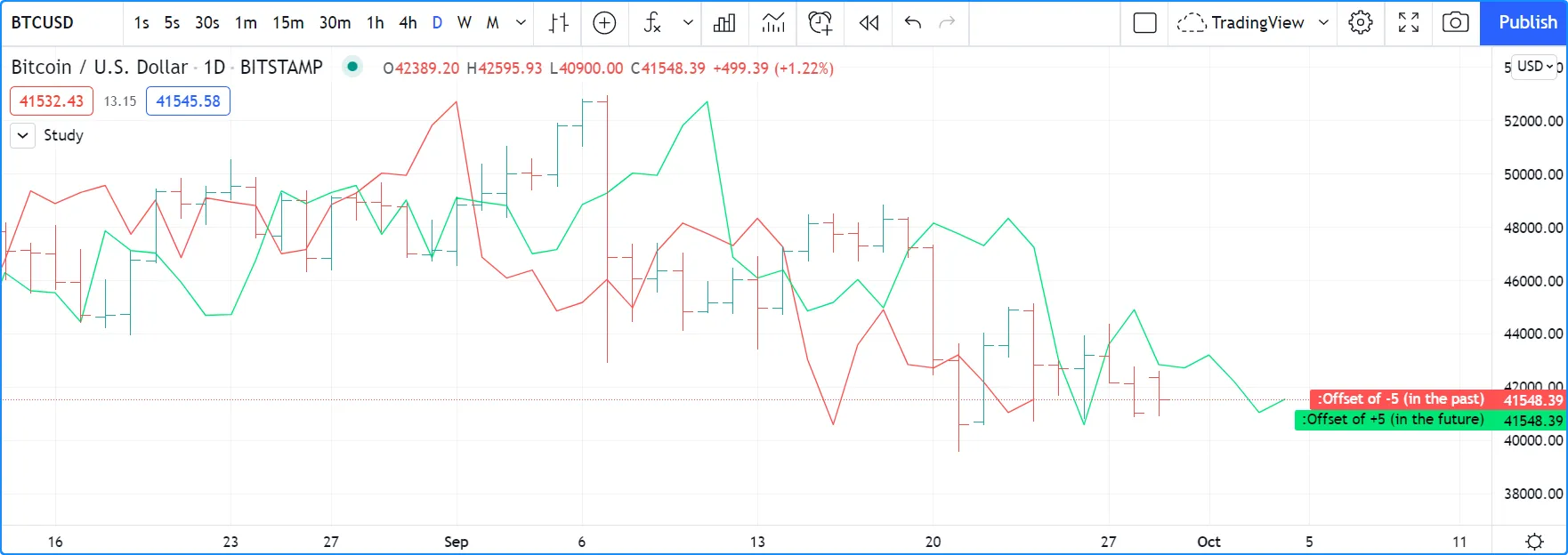Screen dimensions: 1568x555
Task: Switch to the weekly W timeframe
Action: coord(464,23)
